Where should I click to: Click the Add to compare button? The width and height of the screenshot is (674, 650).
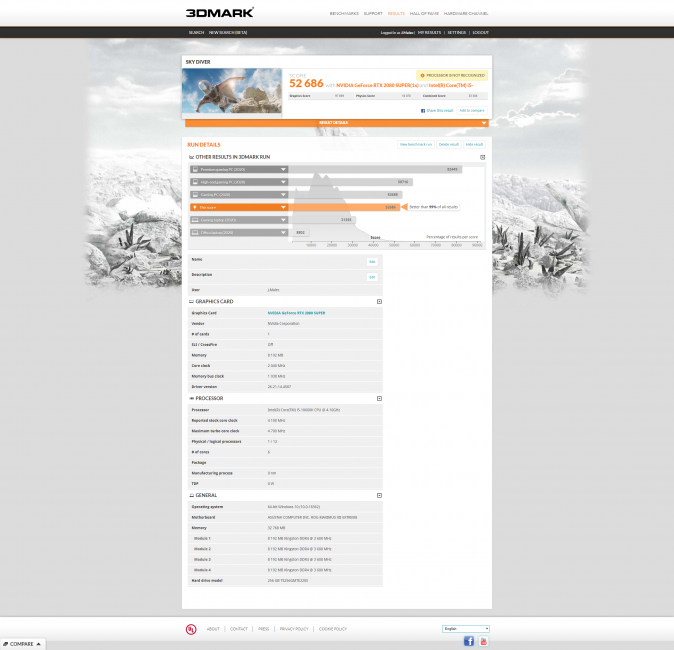coord(472,111)
